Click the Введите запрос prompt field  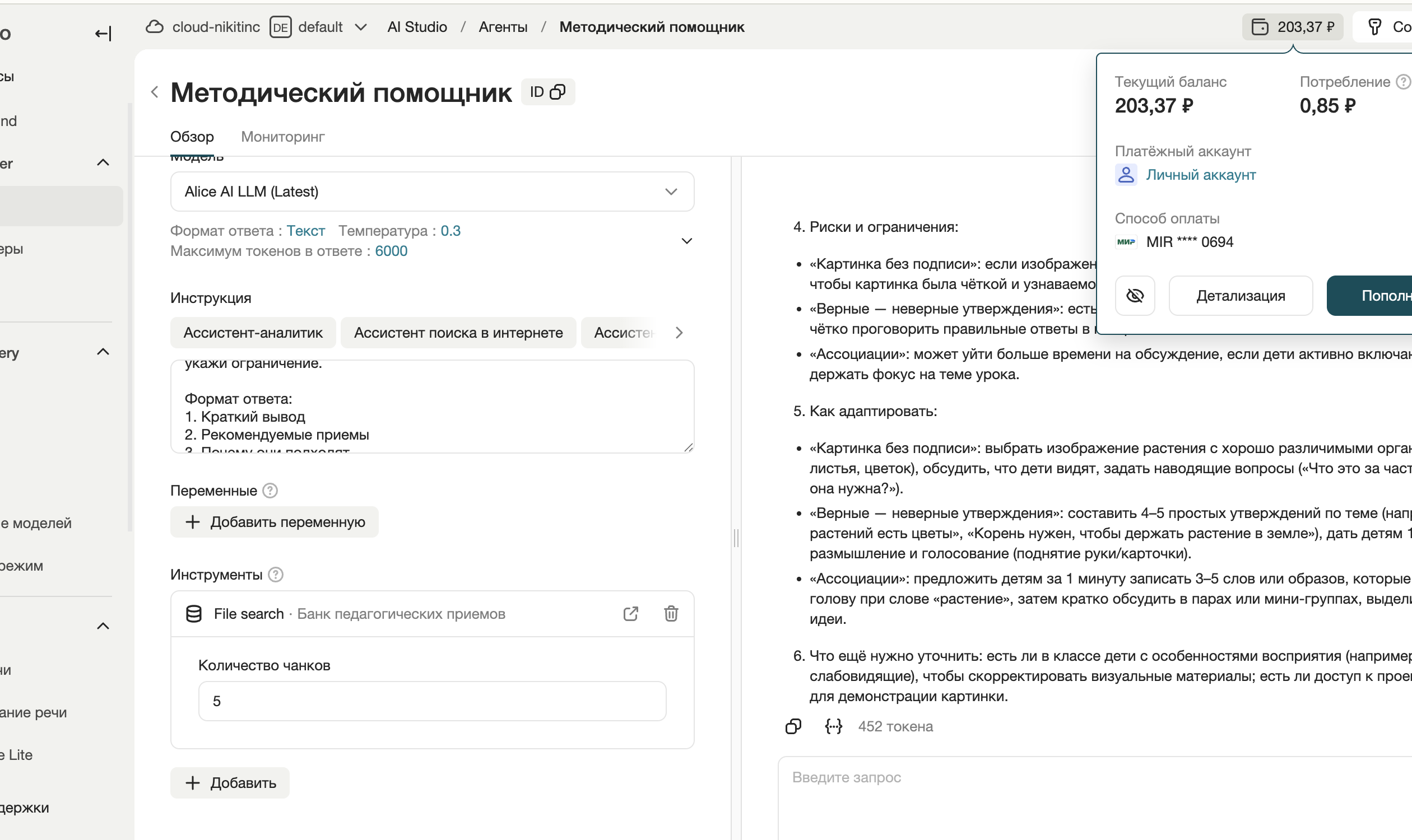[x=1095, y=798]
